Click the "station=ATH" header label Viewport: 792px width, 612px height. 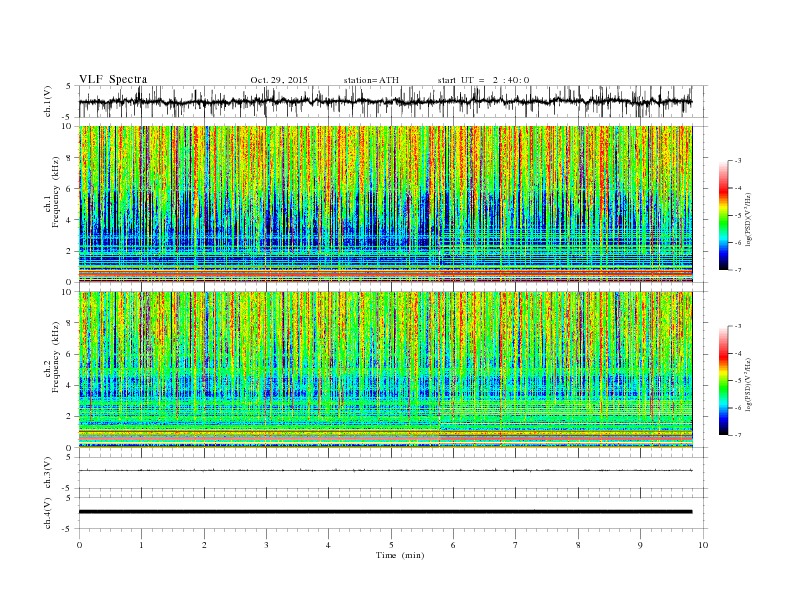[371, 80]
